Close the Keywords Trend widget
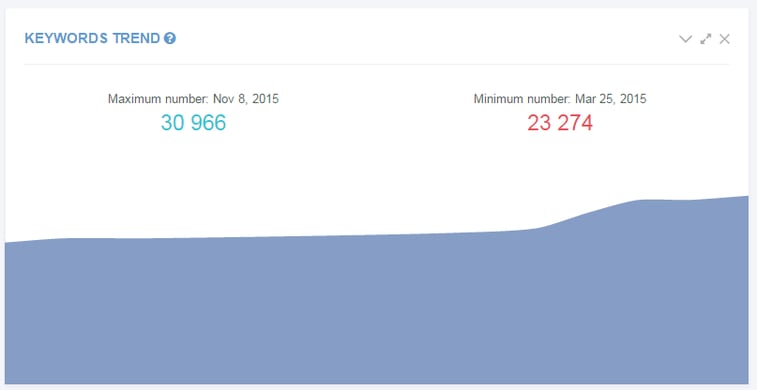Image resolution: width=757 pixels, height=390 pixels. point(724,39)
